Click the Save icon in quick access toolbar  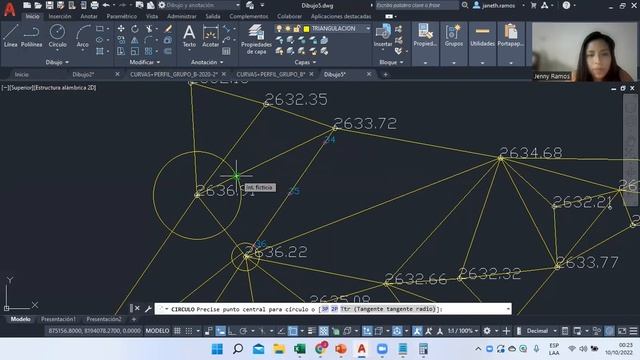(x=49, y=5)
